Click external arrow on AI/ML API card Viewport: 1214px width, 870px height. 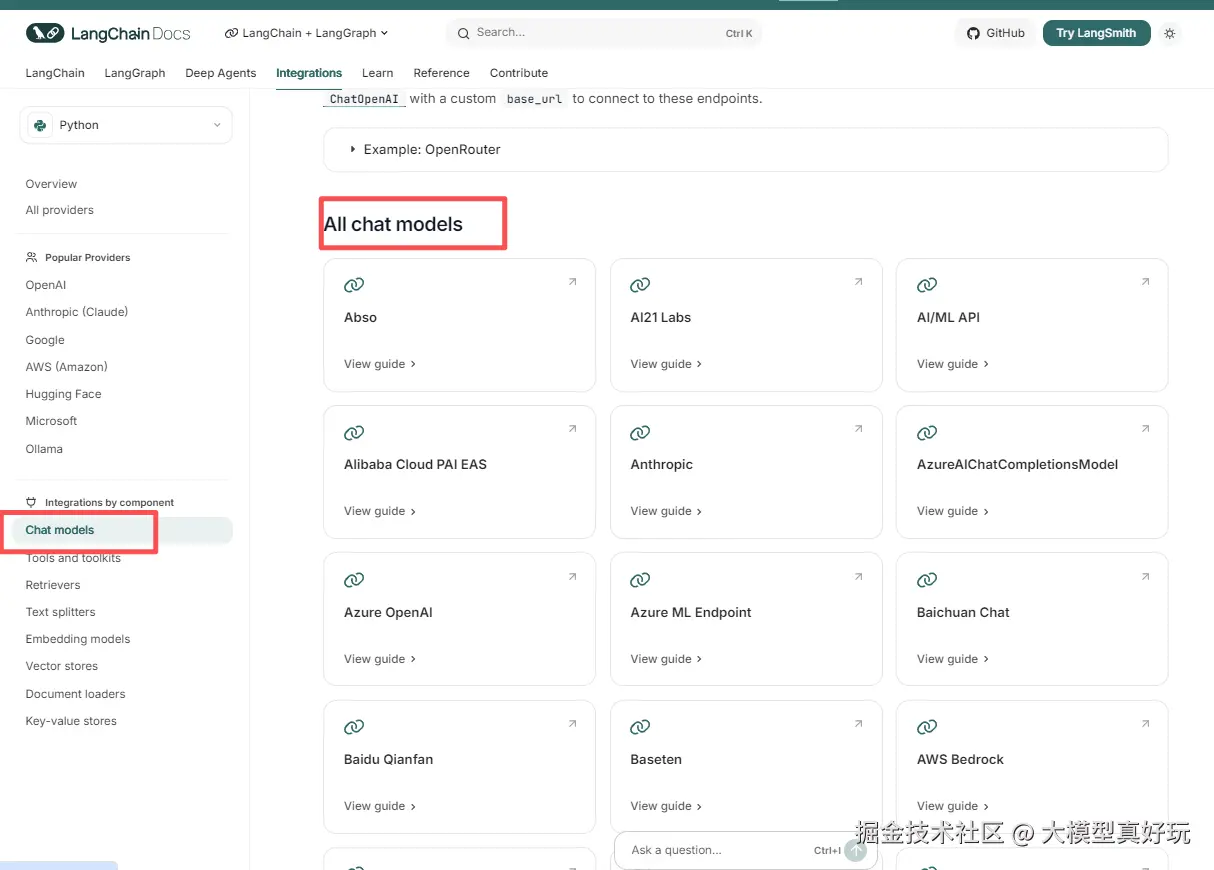[x=1145, y=282]
